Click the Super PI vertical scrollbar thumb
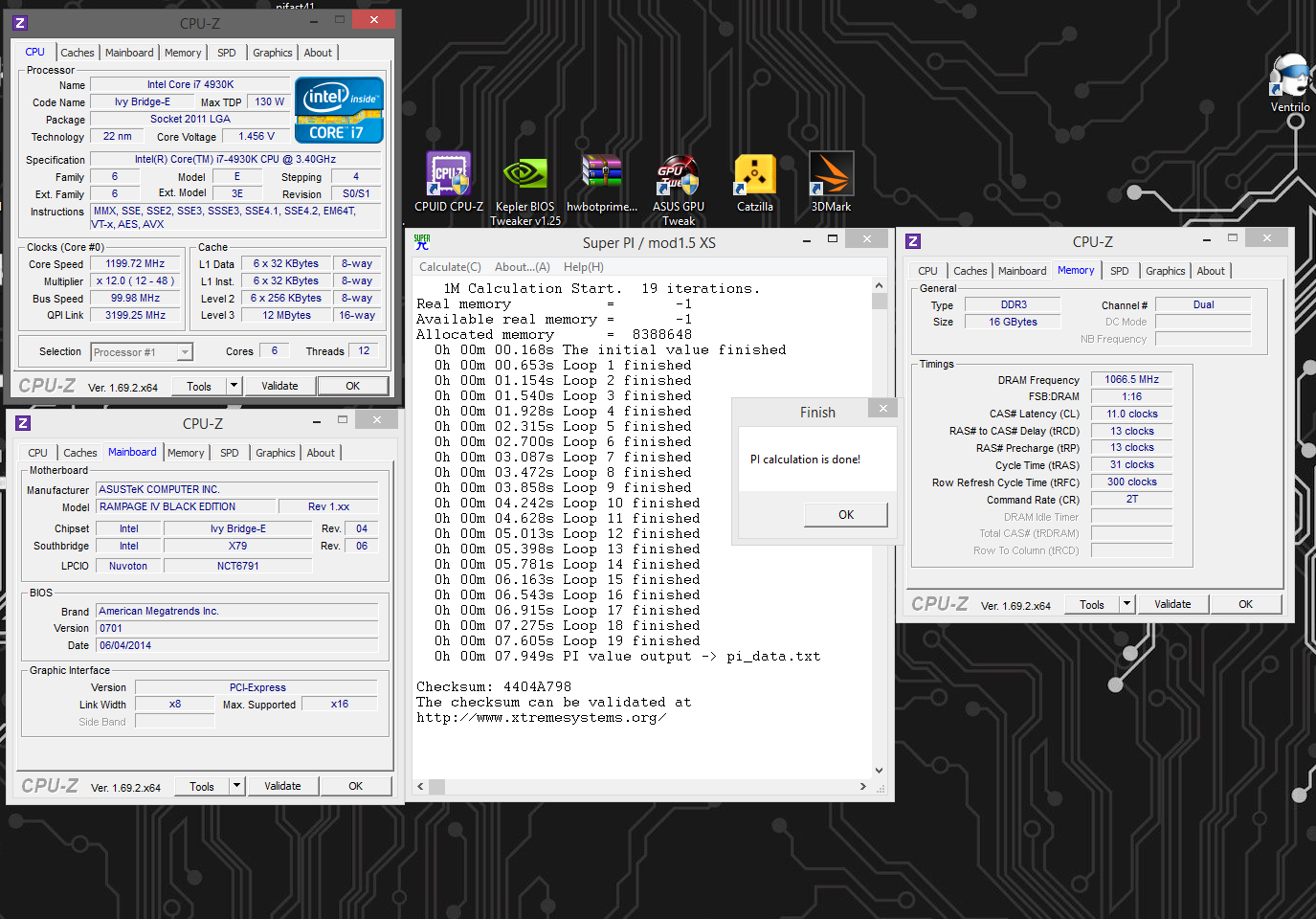This screenshot has height=919, width=1316. [x=880, y=302]
